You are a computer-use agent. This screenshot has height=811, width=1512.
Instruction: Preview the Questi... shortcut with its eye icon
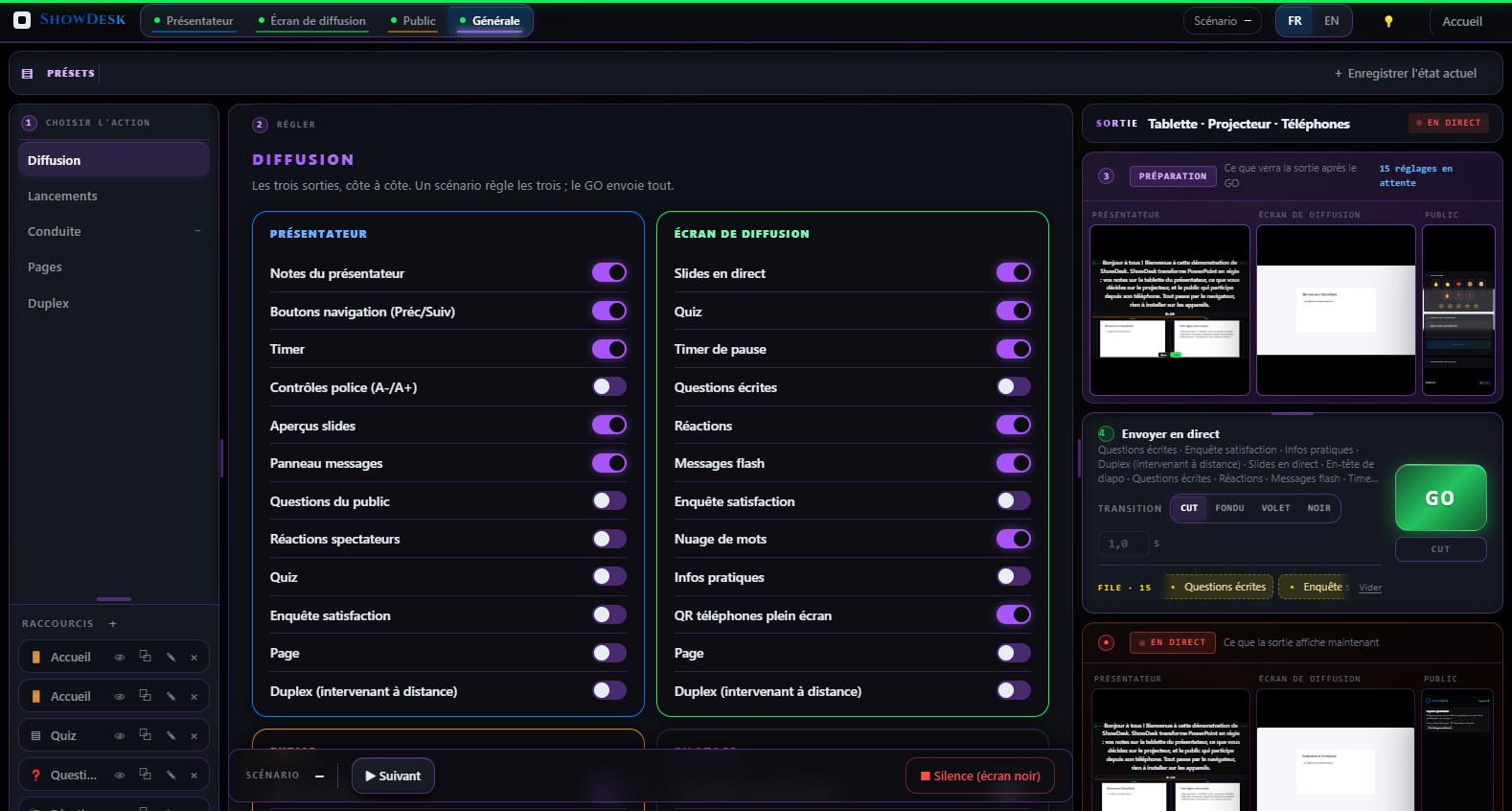tap(120, 776)
